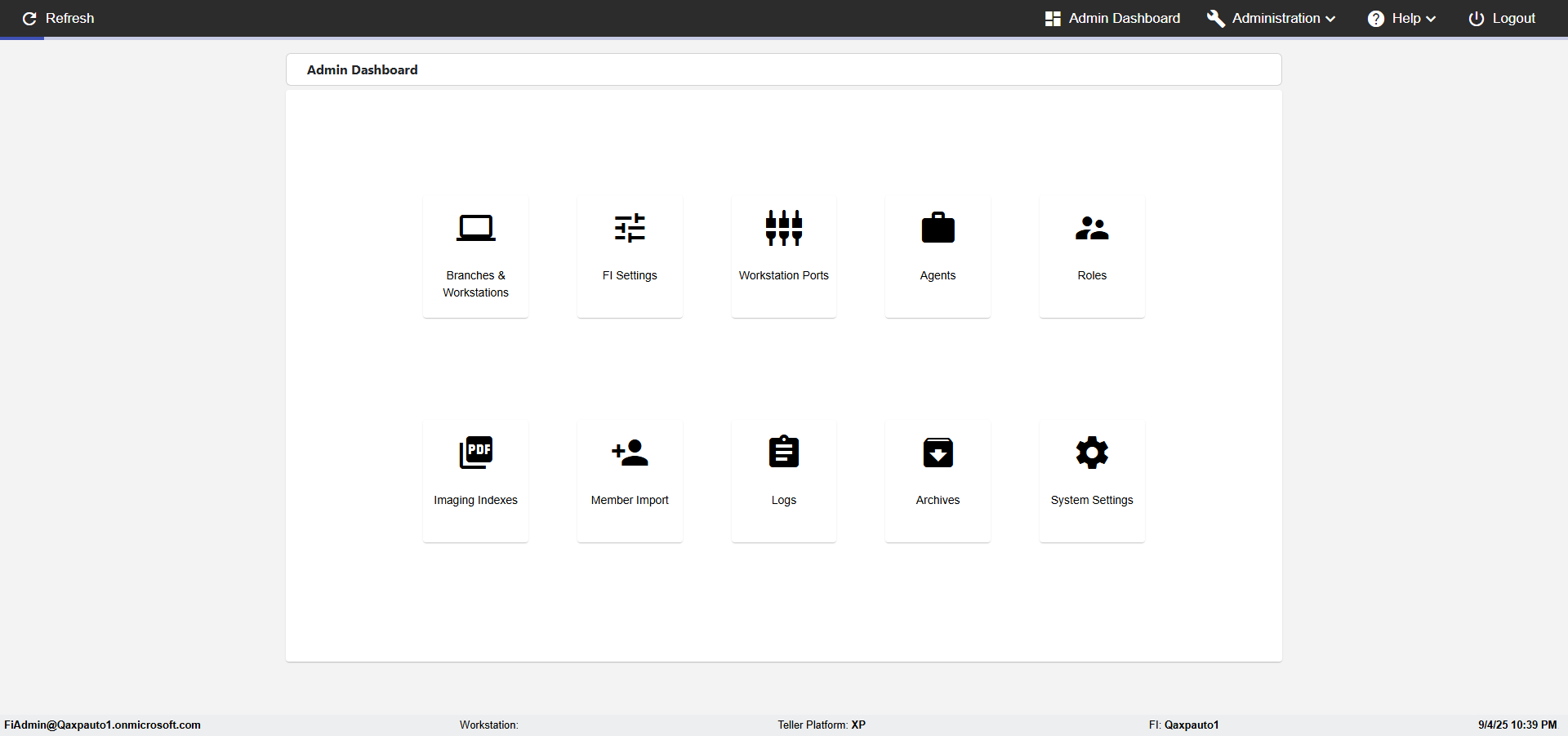
Task: Click the Refresh circular arrow icon
Action: (29, 18)
